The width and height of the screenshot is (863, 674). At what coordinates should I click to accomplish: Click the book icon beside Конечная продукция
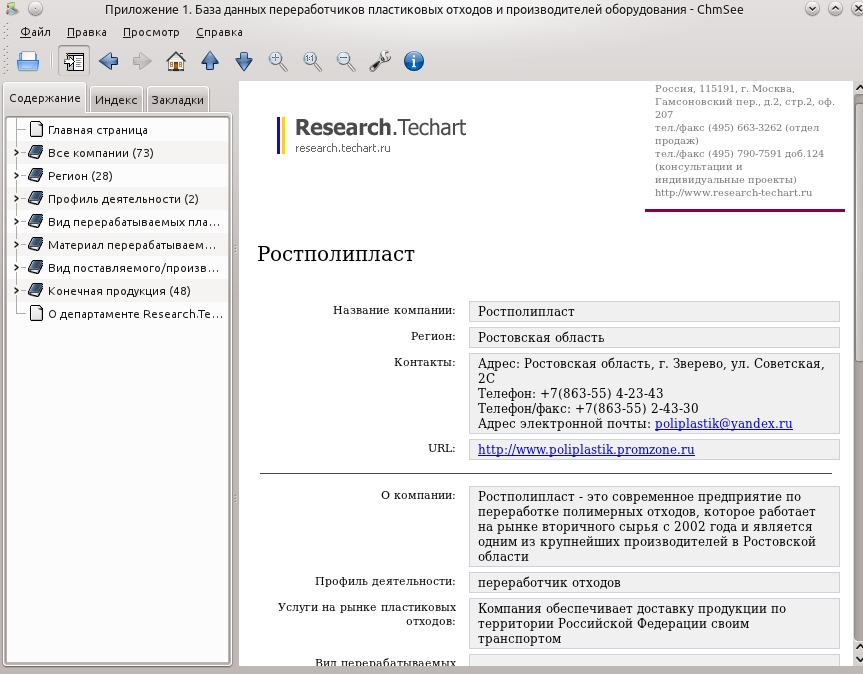pyautogui.click(x=36, y=291)
